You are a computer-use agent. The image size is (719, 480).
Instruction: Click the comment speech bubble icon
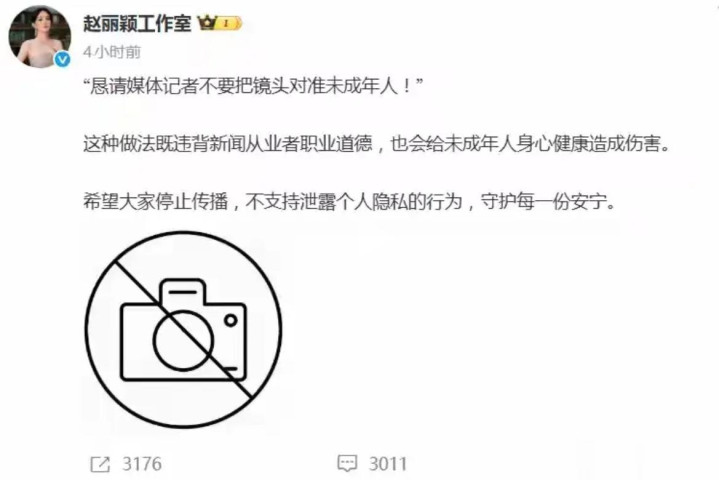tap(347, 463)
